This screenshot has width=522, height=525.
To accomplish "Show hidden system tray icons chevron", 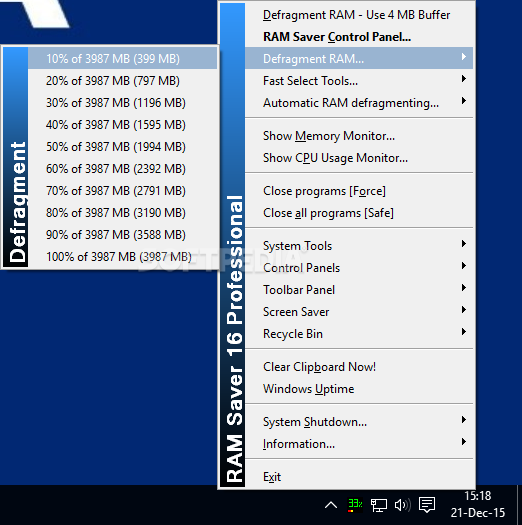I will [x=331, y=505].
